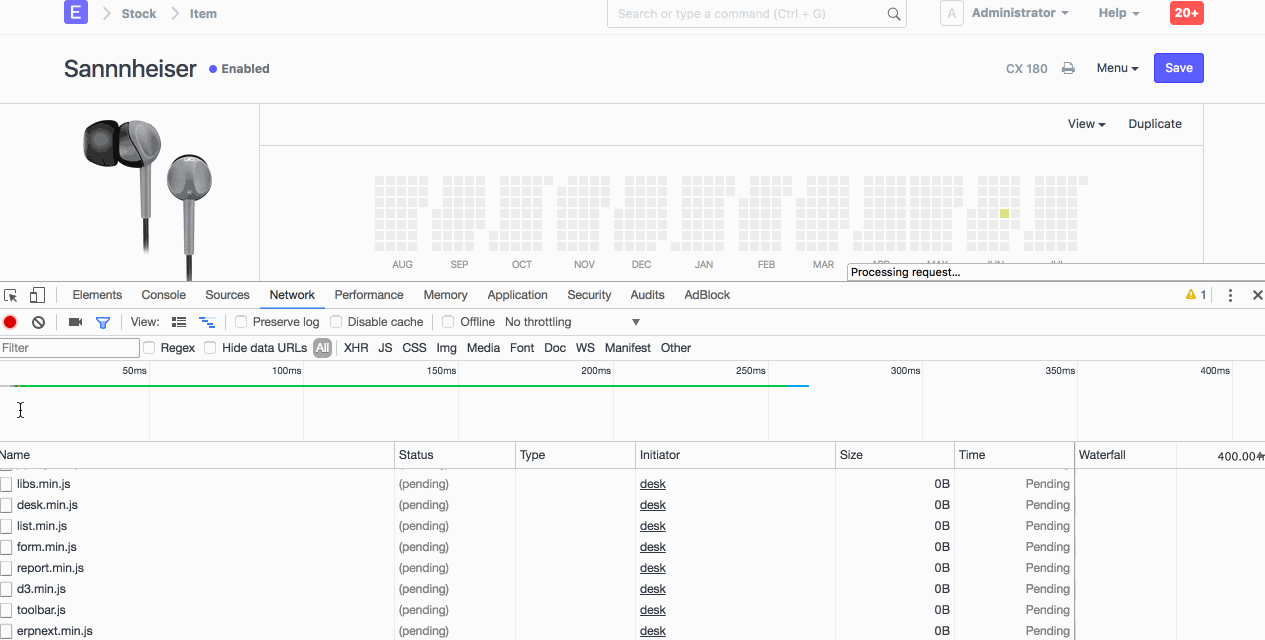1265x640 pixels.
Task: Toggle capture screenshots camera icon
Action: pyautogui.click(x=75, y=322)
